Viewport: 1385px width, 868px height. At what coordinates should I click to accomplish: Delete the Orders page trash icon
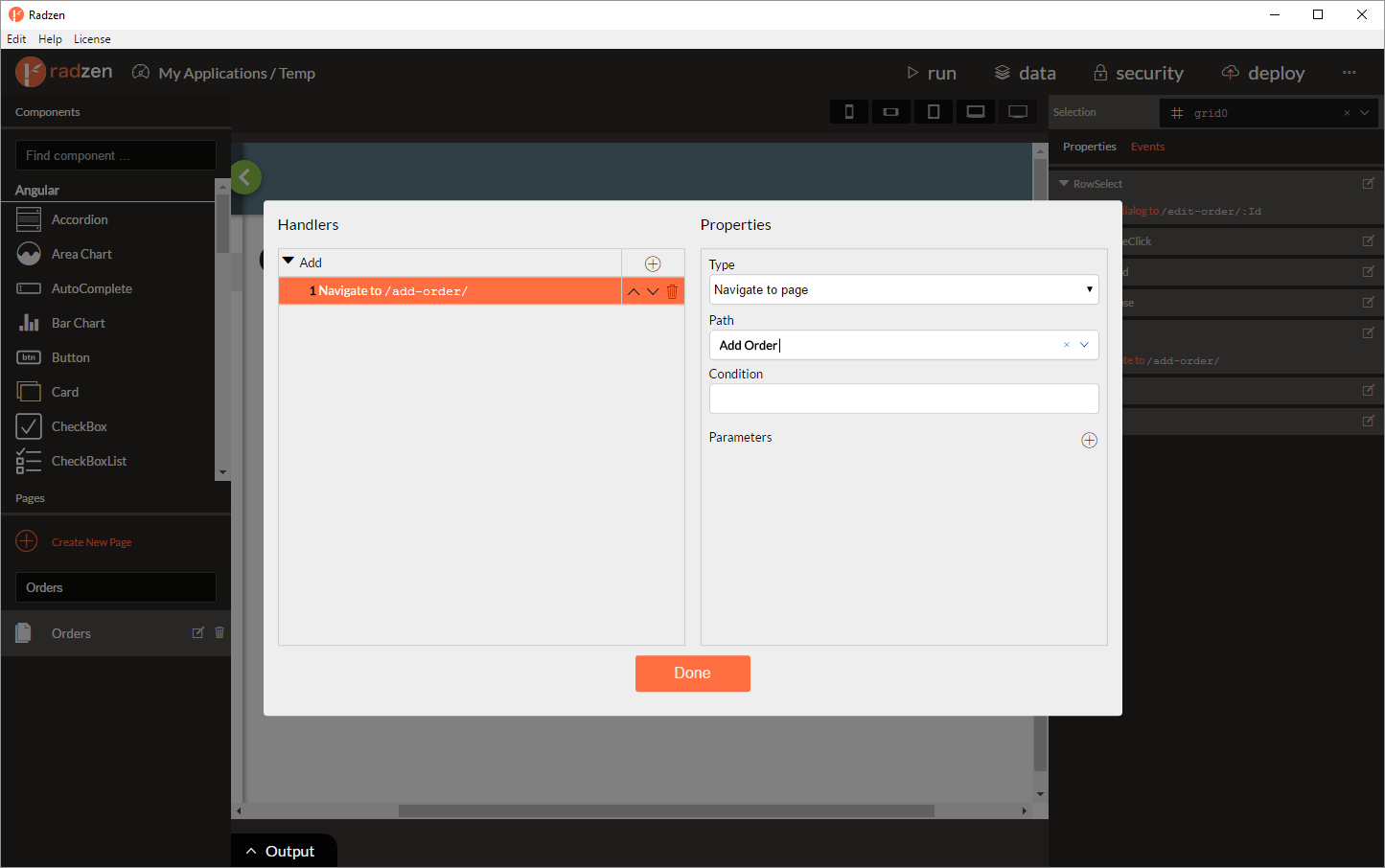point(219,632)
